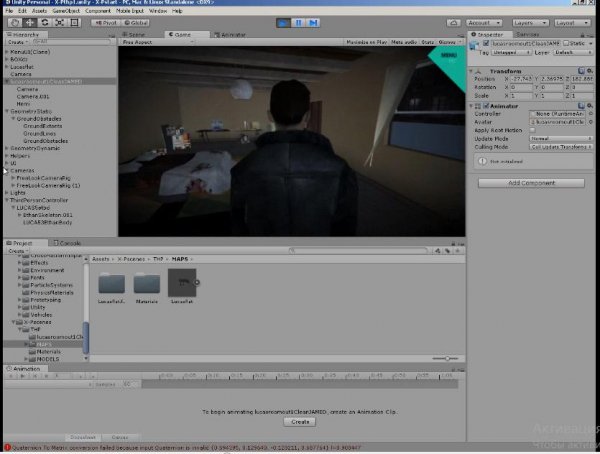The width and height of the screenshot is (600, 454).
Task: Adjust the Project thumbnail size slider
Action: (448, 358)
